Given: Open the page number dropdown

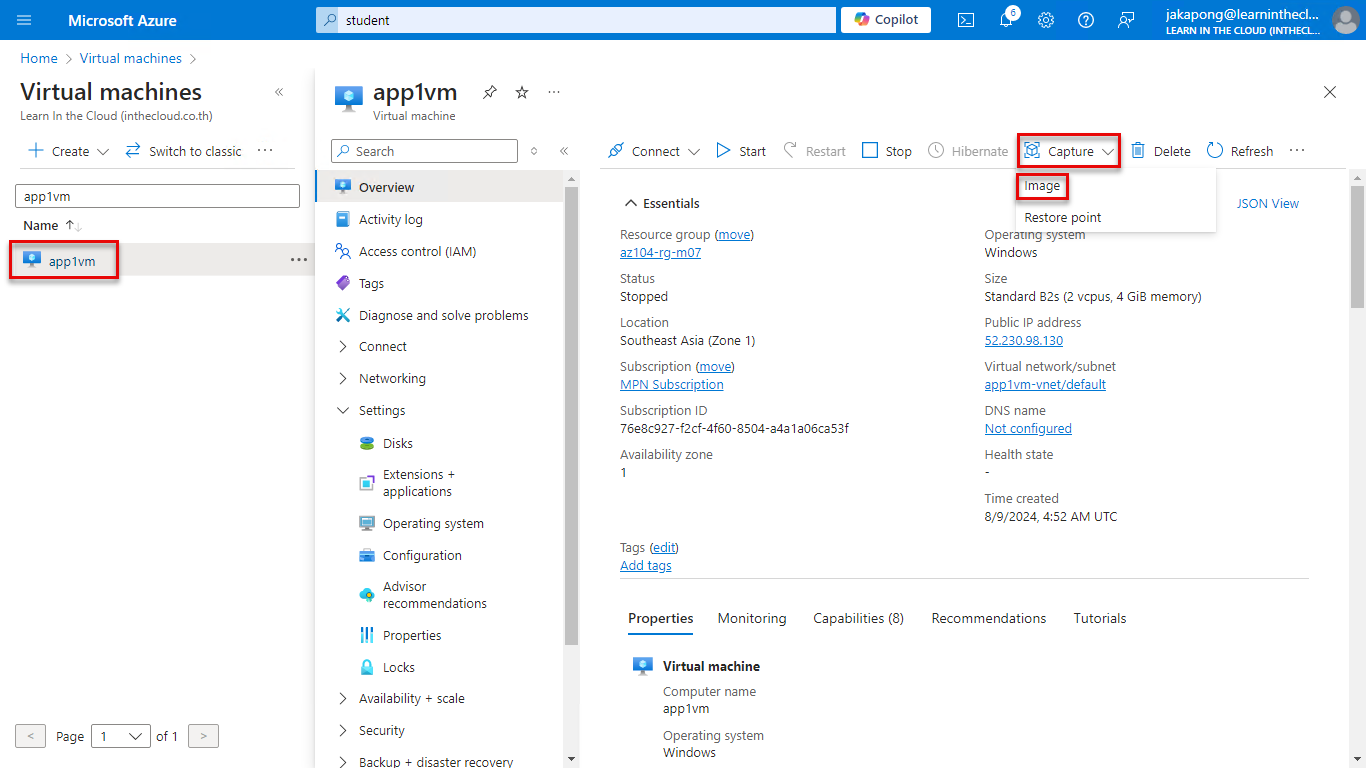Looking at the screenshot, I should pos(121,736).
